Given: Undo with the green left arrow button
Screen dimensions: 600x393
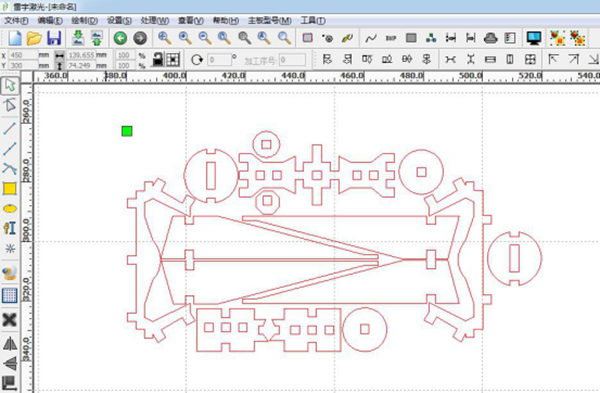Looking at the screenshot, I should click(x=121, y=38).
